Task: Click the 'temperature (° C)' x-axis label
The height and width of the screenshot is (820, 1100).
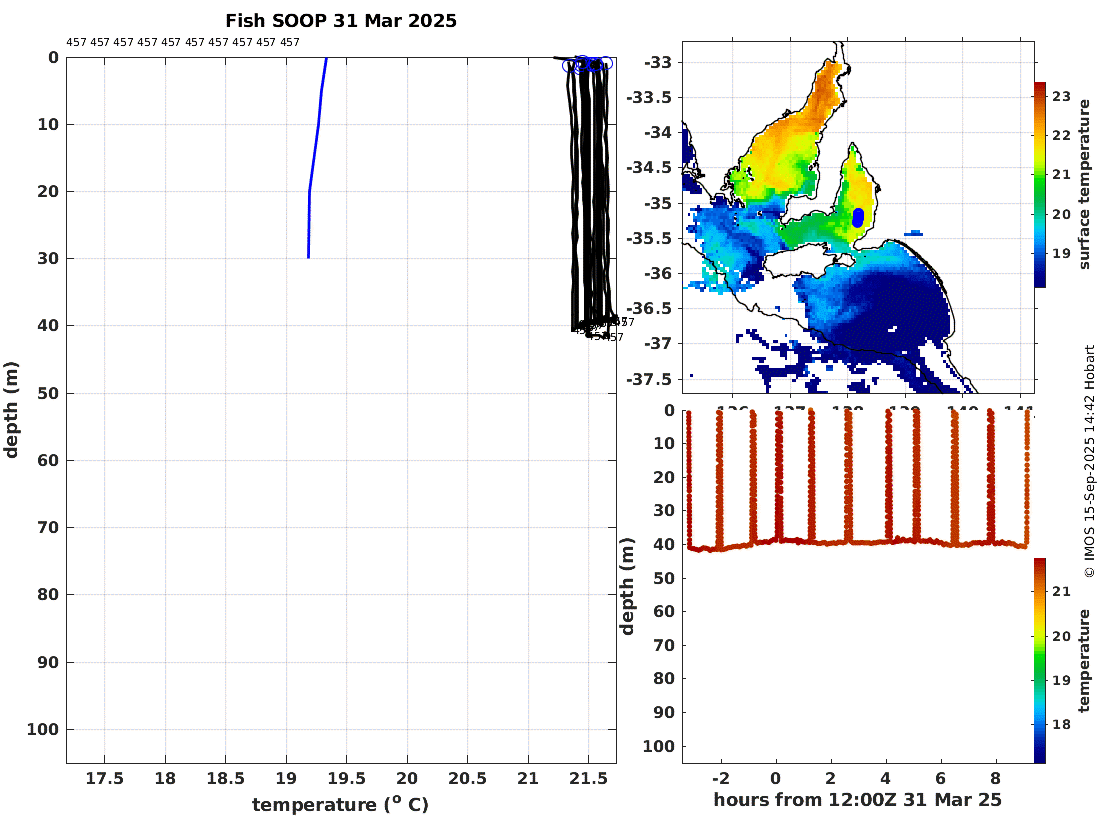Action: (340, 804)
